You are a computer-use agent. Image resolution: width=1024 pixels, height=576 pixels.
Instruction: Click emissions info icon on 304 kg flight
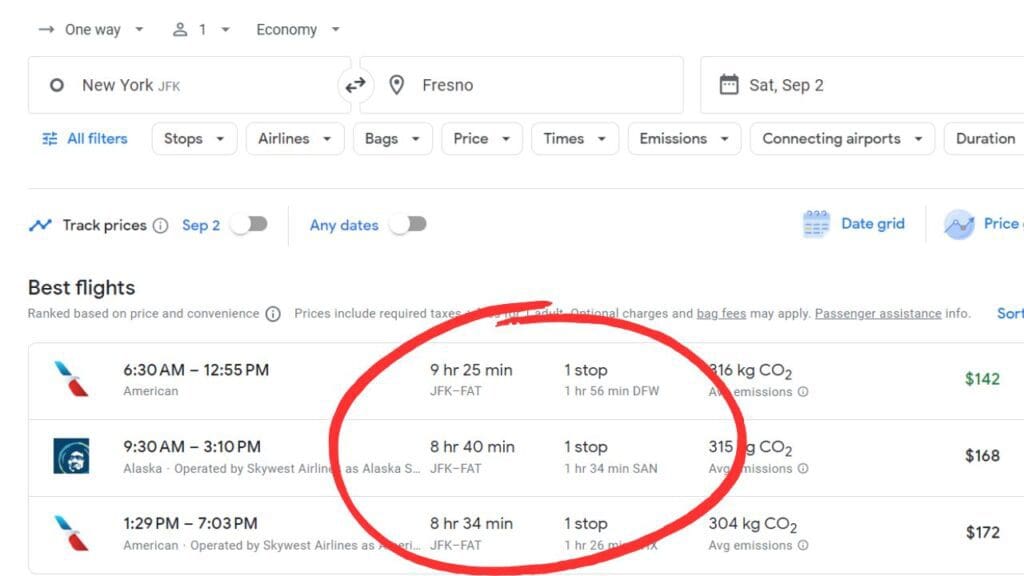click(803, 546)
